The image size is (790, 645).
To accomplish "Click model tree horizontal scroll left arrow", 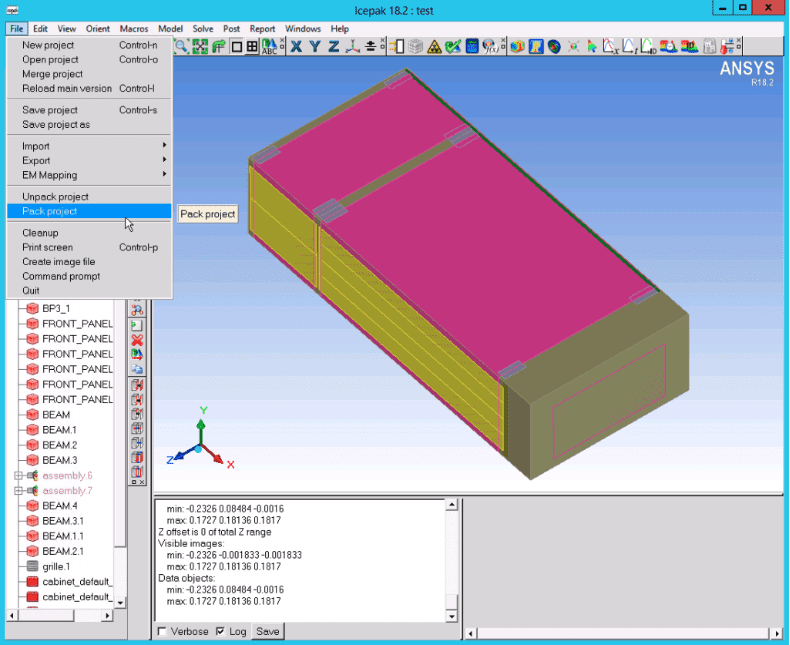I will (x=12, y=615).
